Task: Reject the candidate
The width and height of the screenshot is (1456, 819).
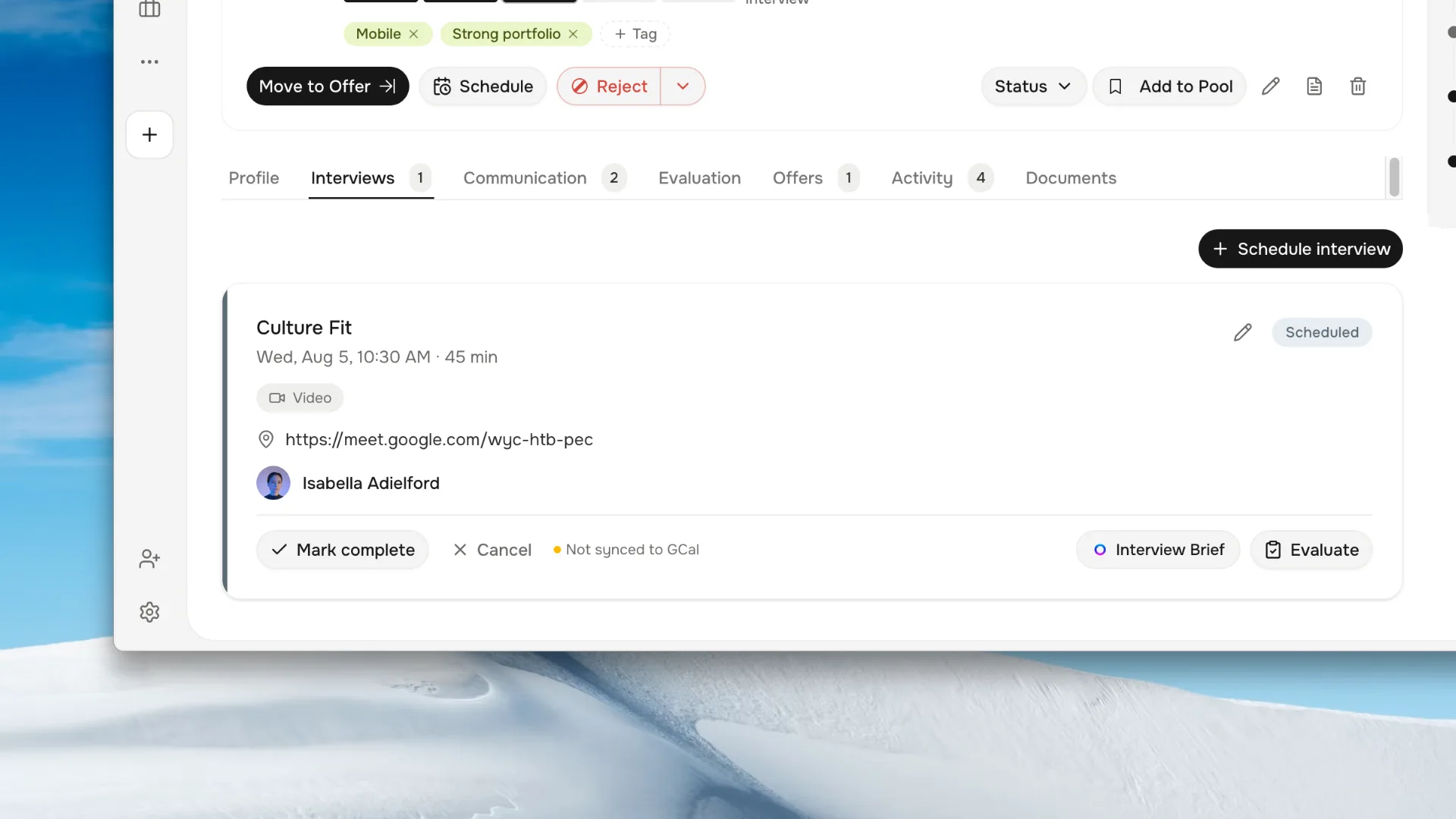Action: 609,86
